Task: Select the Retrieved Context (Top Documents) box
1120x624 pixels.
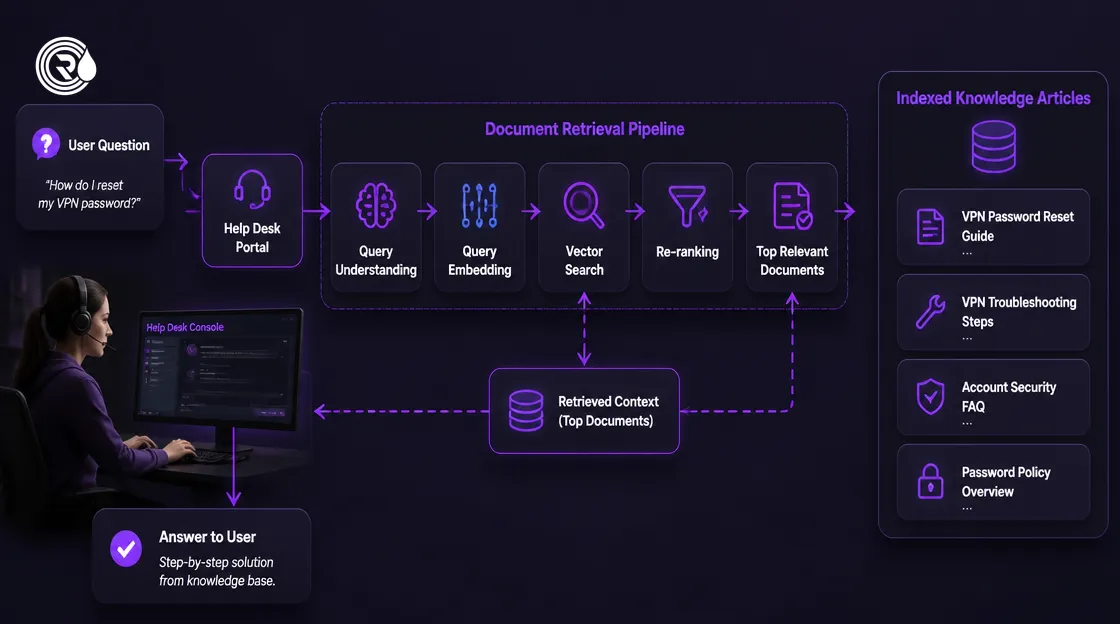Action: [x=584, y=411]
